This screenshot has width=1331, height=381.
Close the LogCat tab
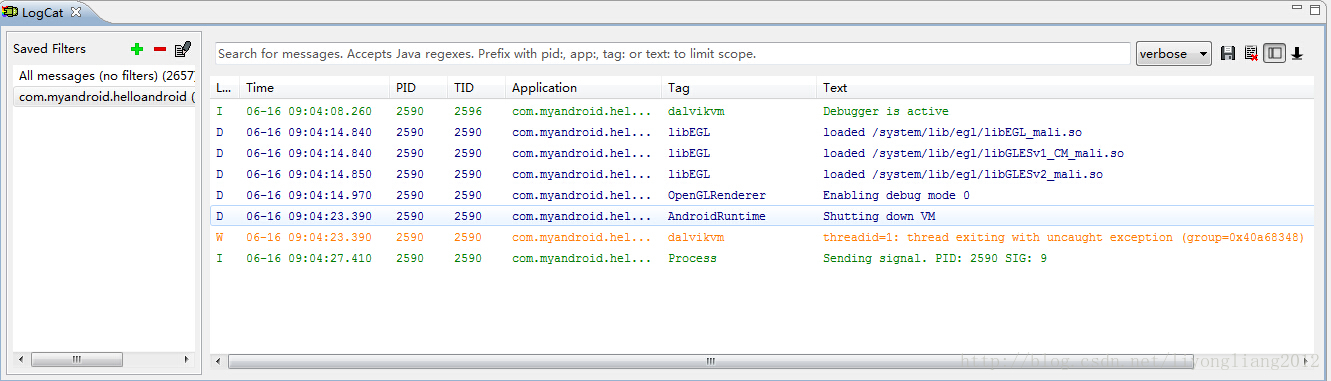click(x=76, y=11)
